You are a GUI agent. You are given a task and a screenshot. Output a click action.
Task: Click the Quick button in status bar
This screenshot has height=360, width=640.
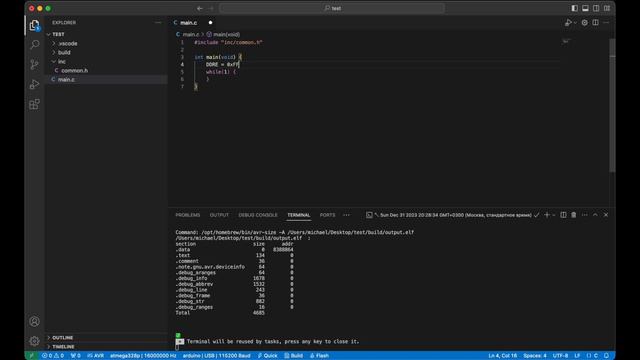point(267,356)
